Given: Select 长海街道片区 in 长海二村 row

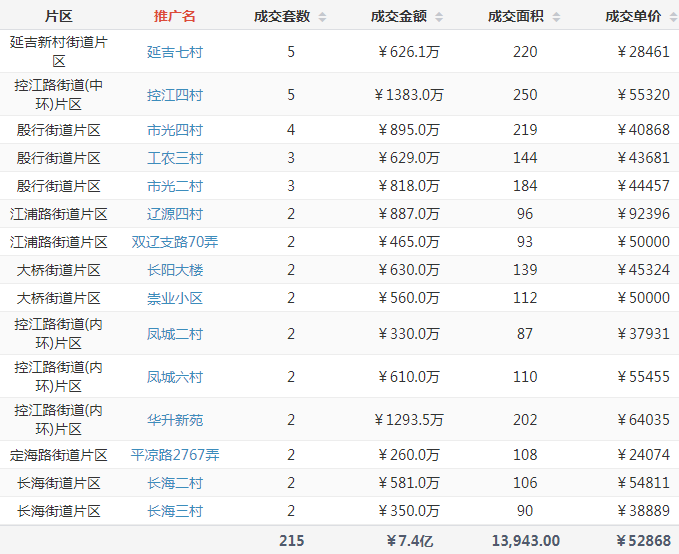Looking at the screenshot, I should click(58, 483).
